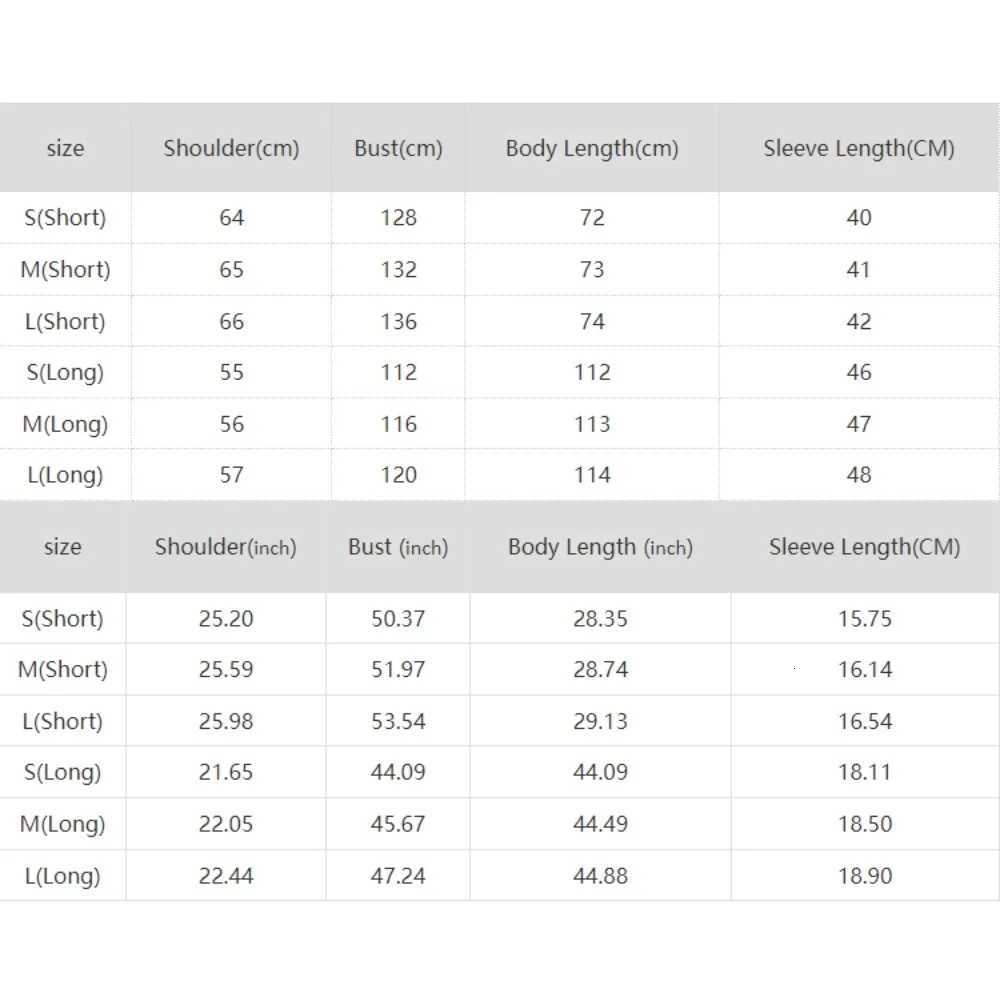The width and height of the screenshot is (1000, 1000).
Task: Select the sleeve value 16.14
Action: tap(865, 670)
